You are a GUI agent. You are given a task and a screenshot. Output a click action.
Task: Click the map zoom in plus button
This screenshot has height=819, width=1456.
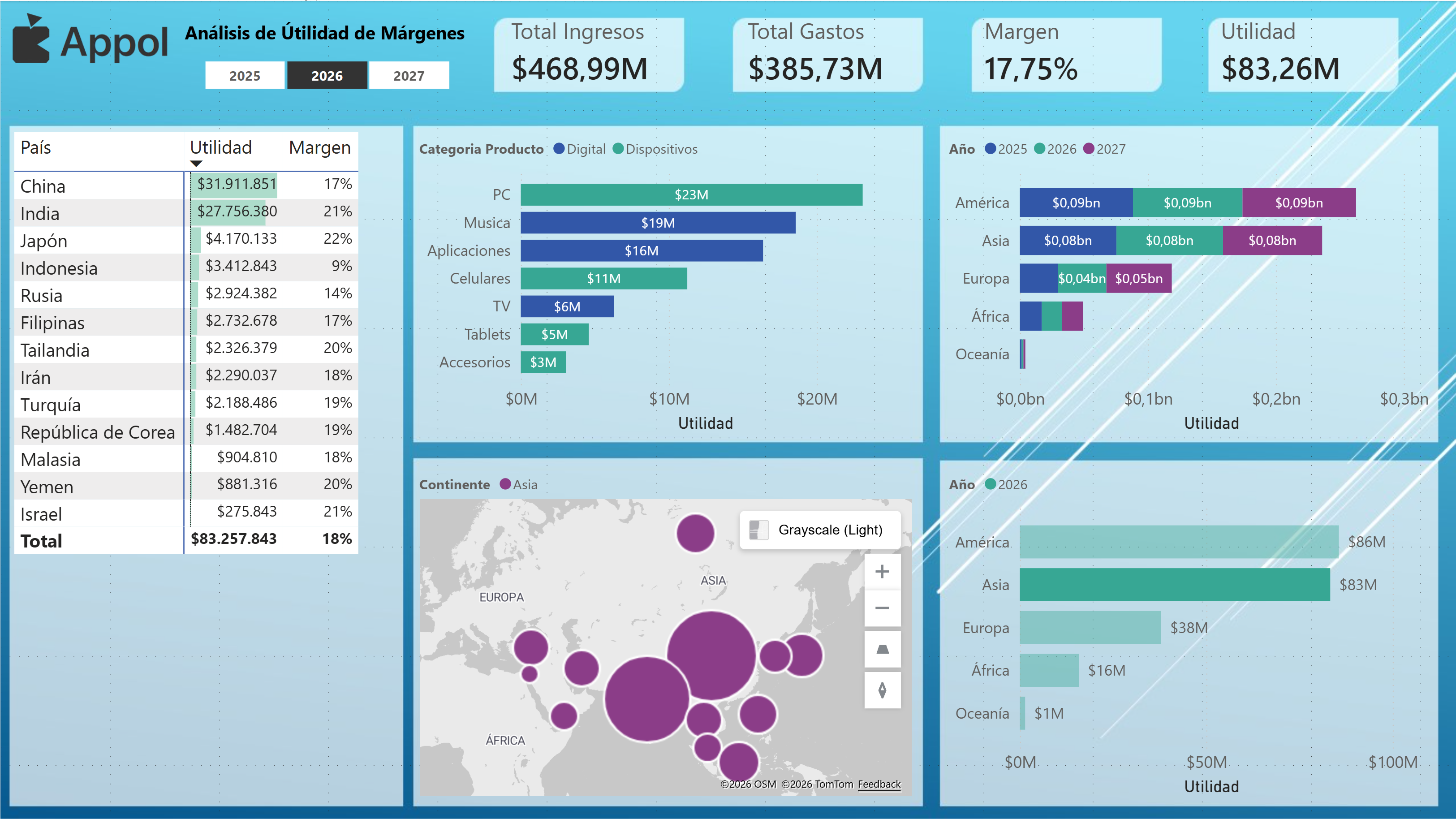click(882, 571)
